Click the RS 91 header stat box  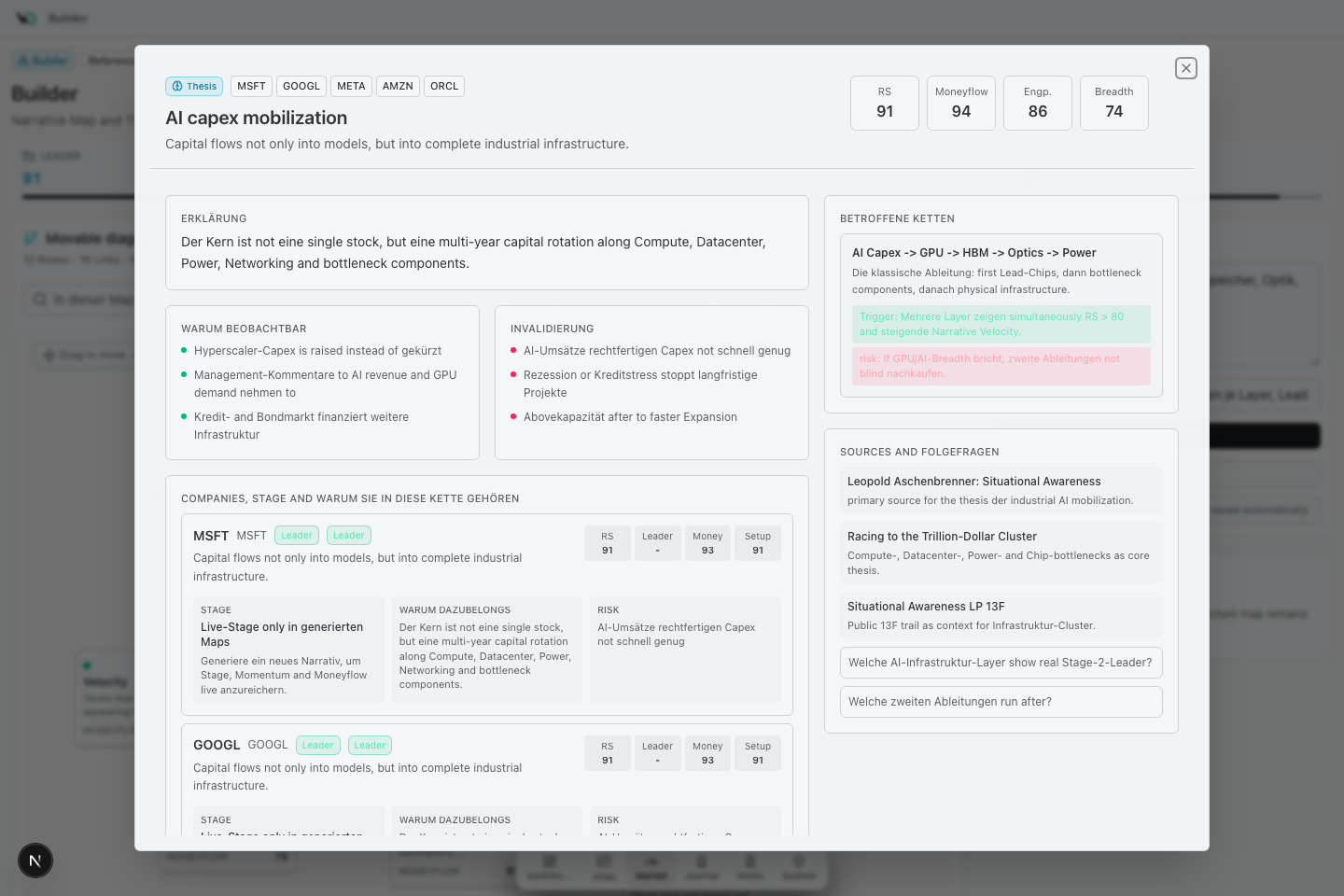click(885, 103)
